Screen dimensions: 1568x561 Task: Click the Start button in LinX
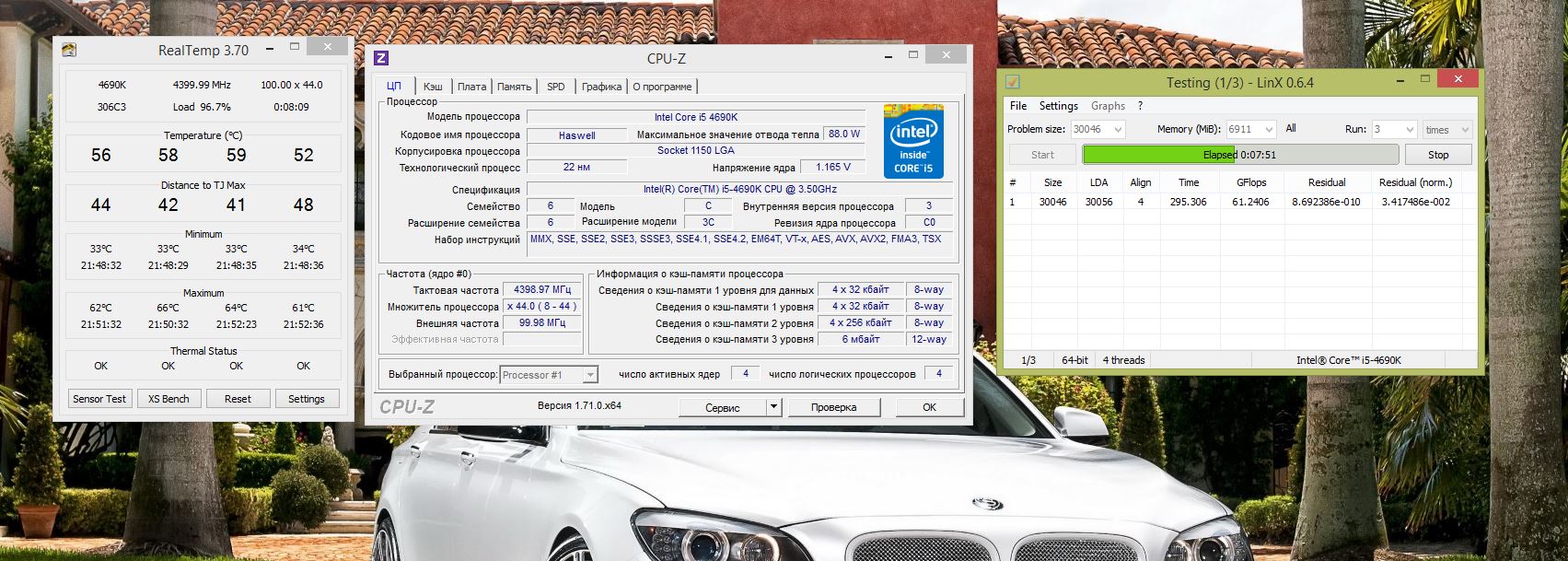(1042, 155)
